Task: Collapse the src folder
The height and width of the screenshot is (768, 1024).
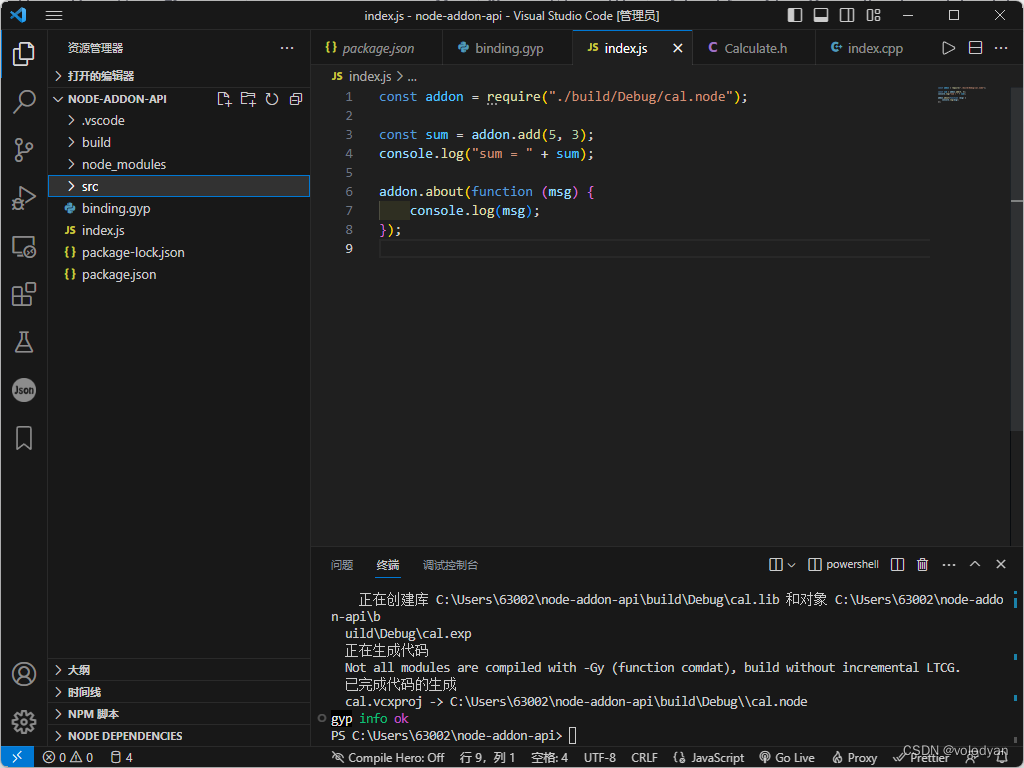Action: click(90, 186)
